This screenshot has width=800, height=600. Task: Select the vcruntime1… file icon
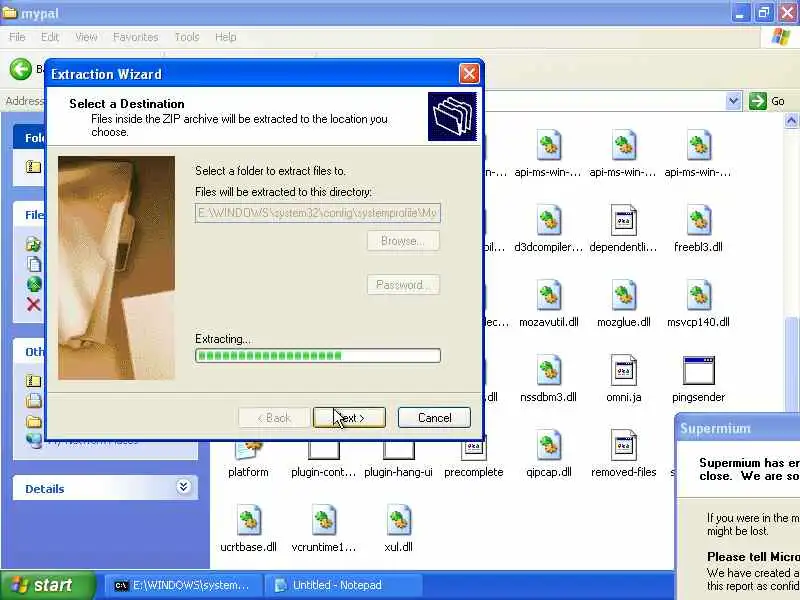tap(323, 520)
